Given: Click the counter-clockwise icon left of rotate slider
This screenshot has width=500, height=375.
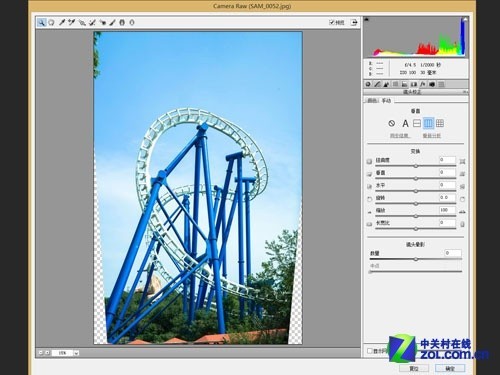Looking at the screenshot, I should tap(369, 199).
